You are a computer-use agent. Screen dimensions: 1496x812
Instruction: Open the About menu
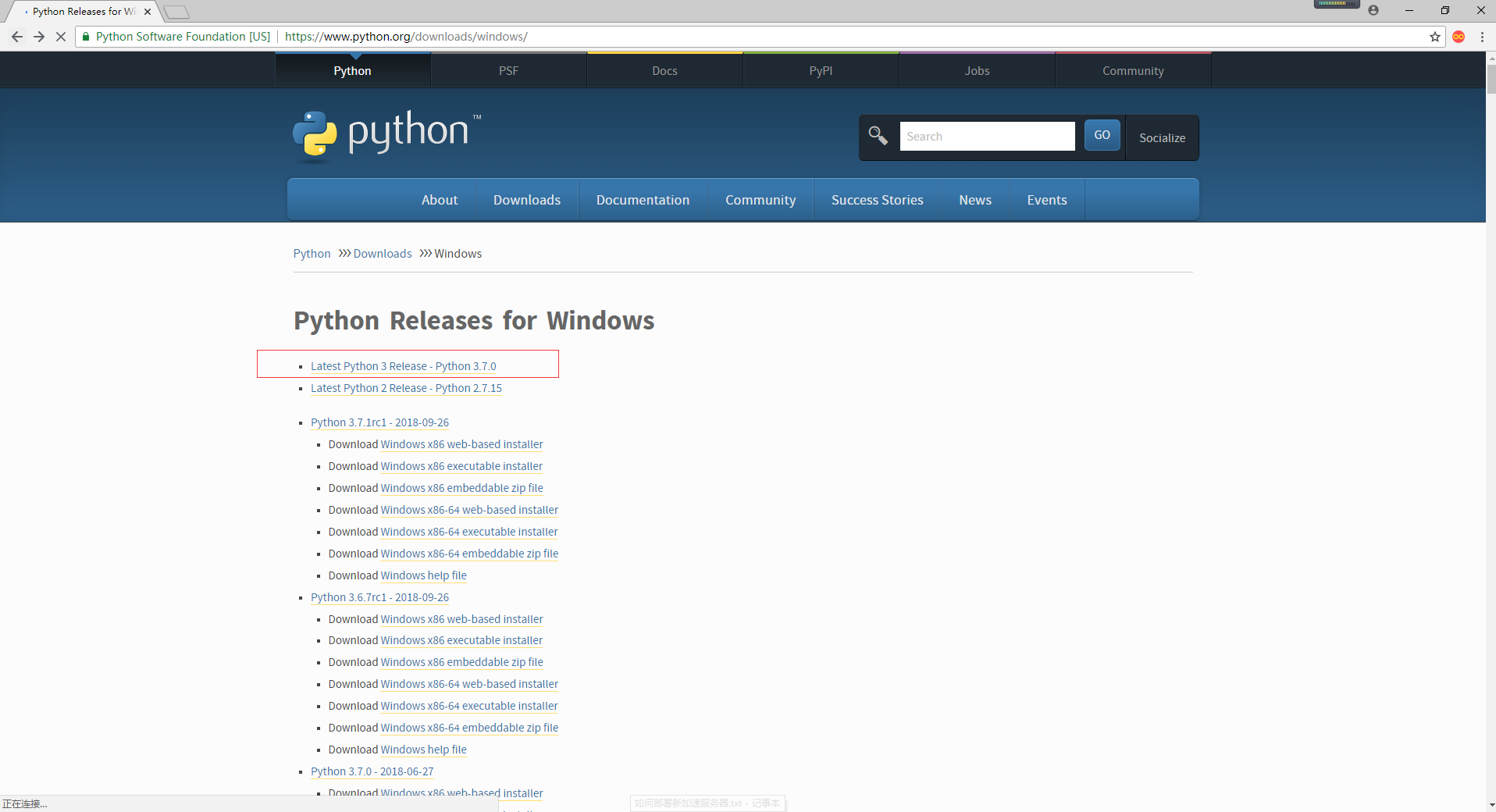(440, 200)
